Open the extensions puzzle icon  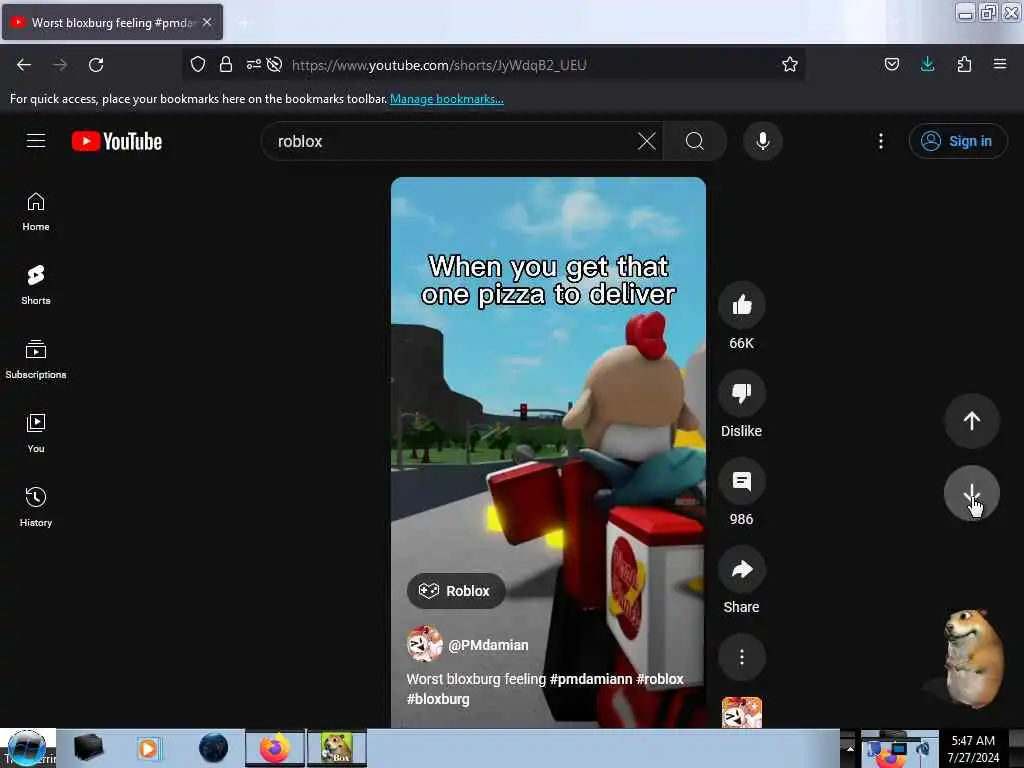click(x=964, y=65)
